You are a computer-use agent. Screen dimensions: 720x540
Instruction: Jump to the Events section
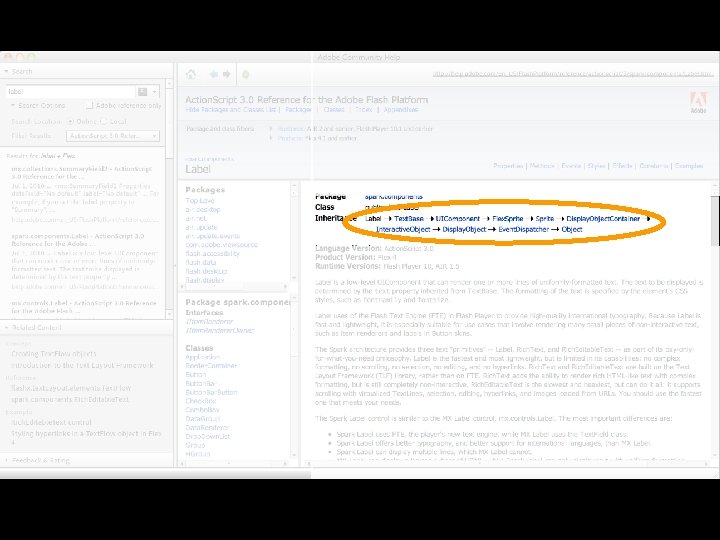pyautogui.click(x=571, y=166)
